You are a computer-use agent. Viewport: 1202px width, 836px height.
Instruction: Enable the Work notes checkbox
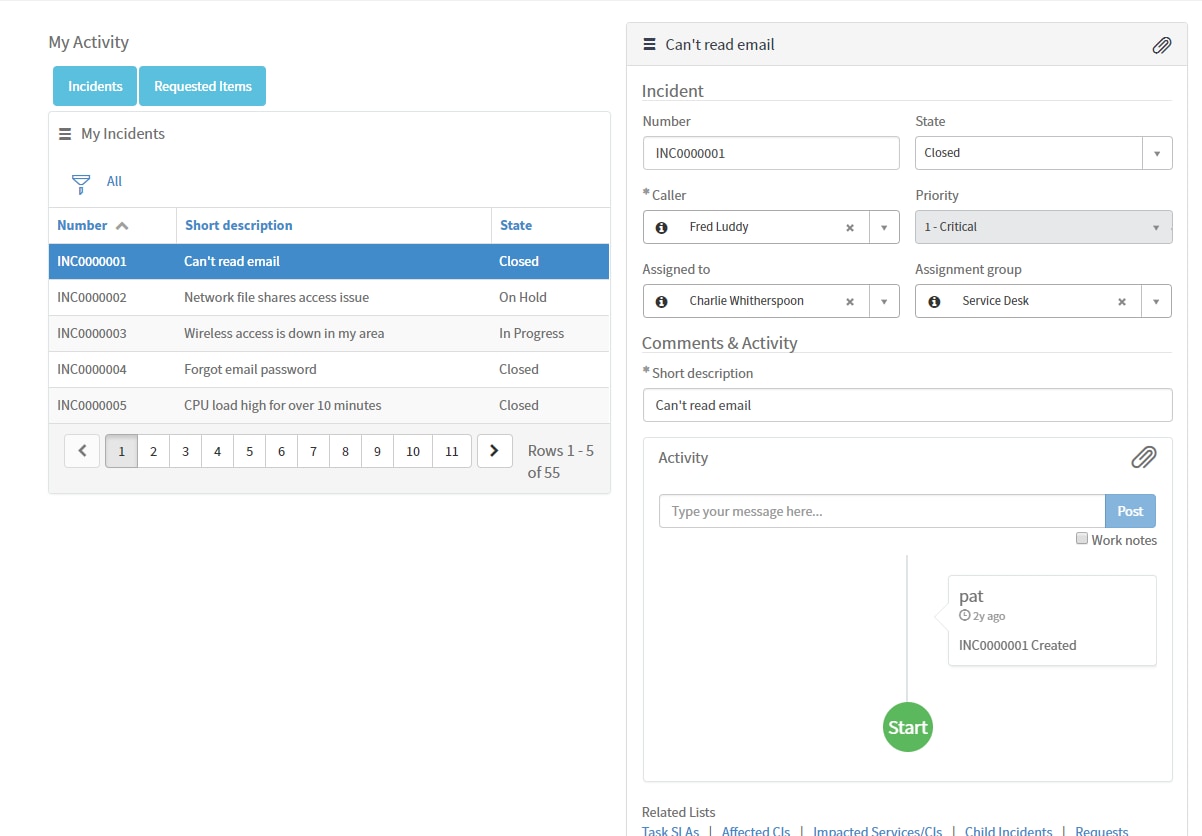coord(1082,538)
